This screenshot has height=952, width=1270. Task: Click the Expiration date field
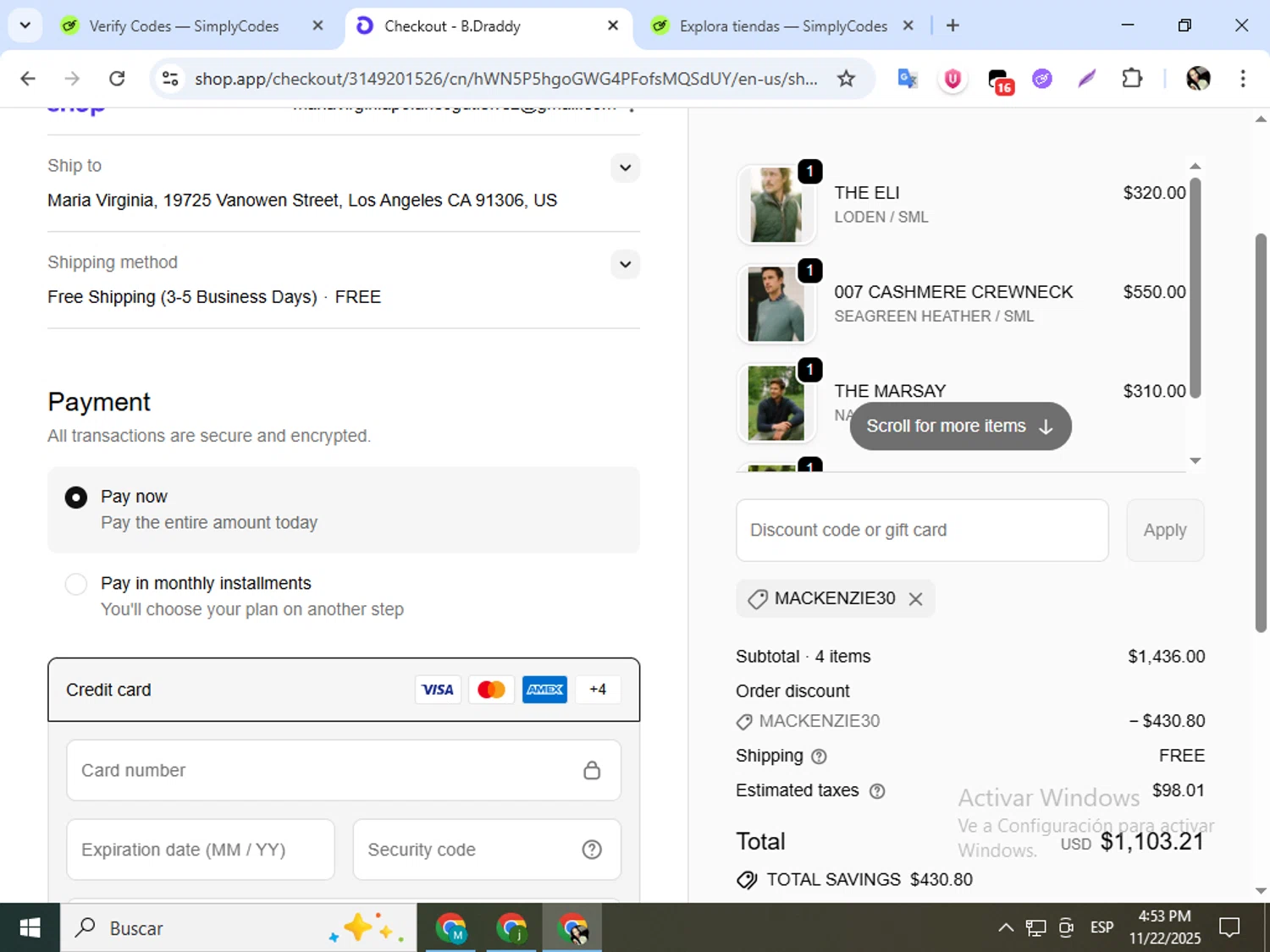coord(201,850)
